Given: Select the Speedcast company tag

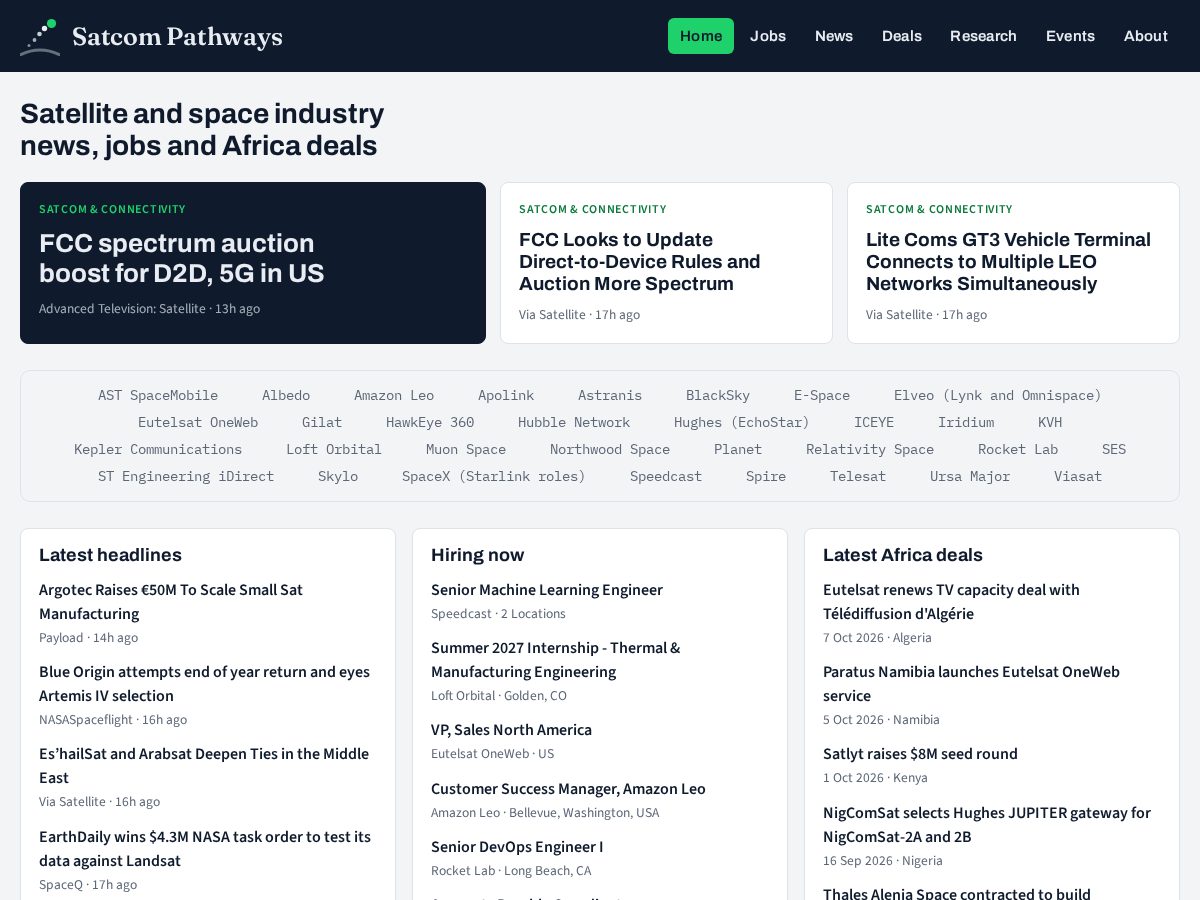Looking at the screenshot, I should pos(666,476).
